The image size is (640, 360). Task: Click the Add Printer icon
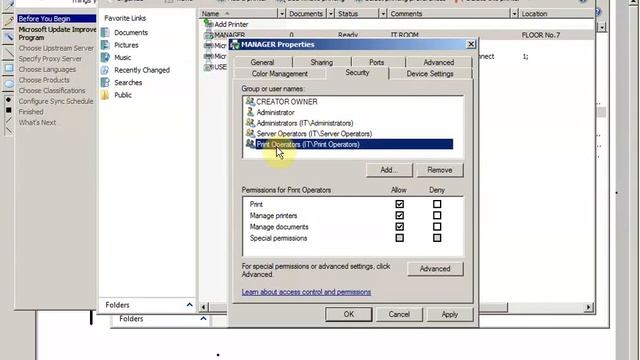209,24
